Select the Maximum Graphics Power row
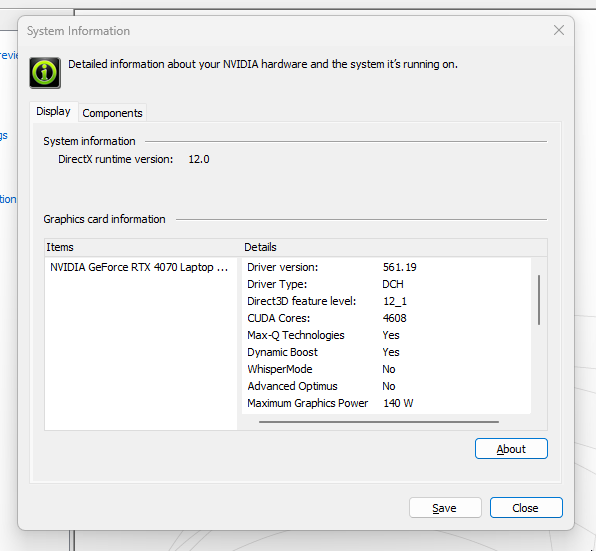Screen dimensions: 596x551 (386, 403)
